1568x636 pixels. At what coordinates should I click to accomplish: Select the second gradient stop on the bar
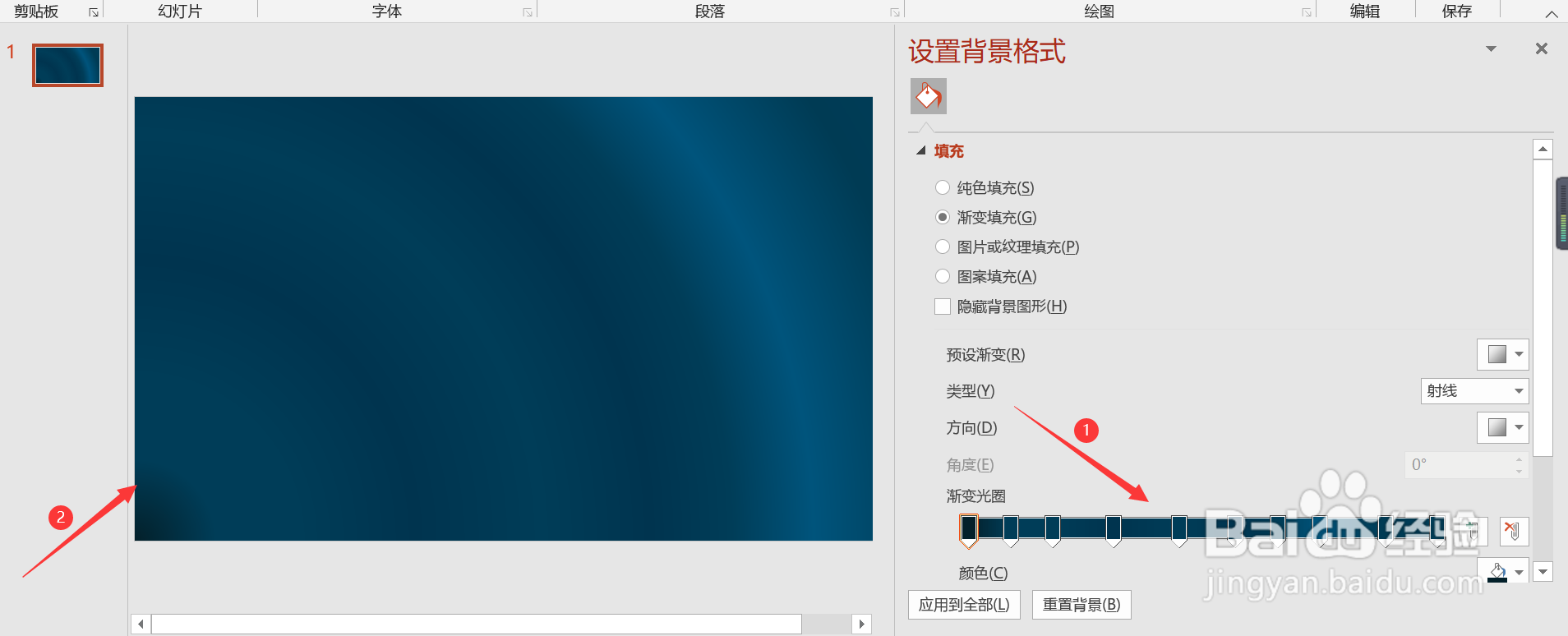[x=1011, y=531]
